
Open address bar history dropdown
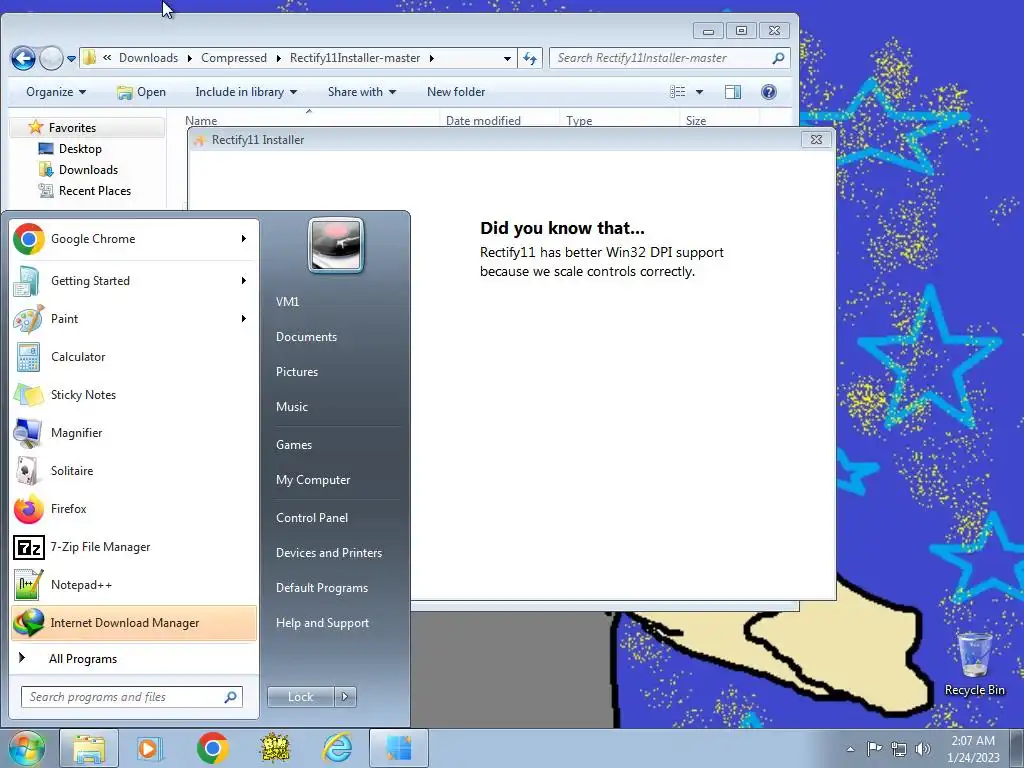click(507, 58)
